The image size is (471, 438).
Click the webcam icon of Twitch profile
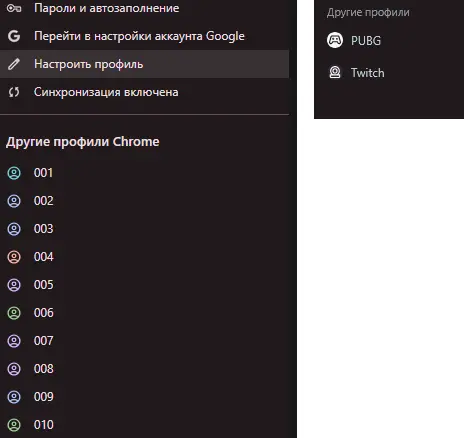pyautogui.click(x=335, y=72)
